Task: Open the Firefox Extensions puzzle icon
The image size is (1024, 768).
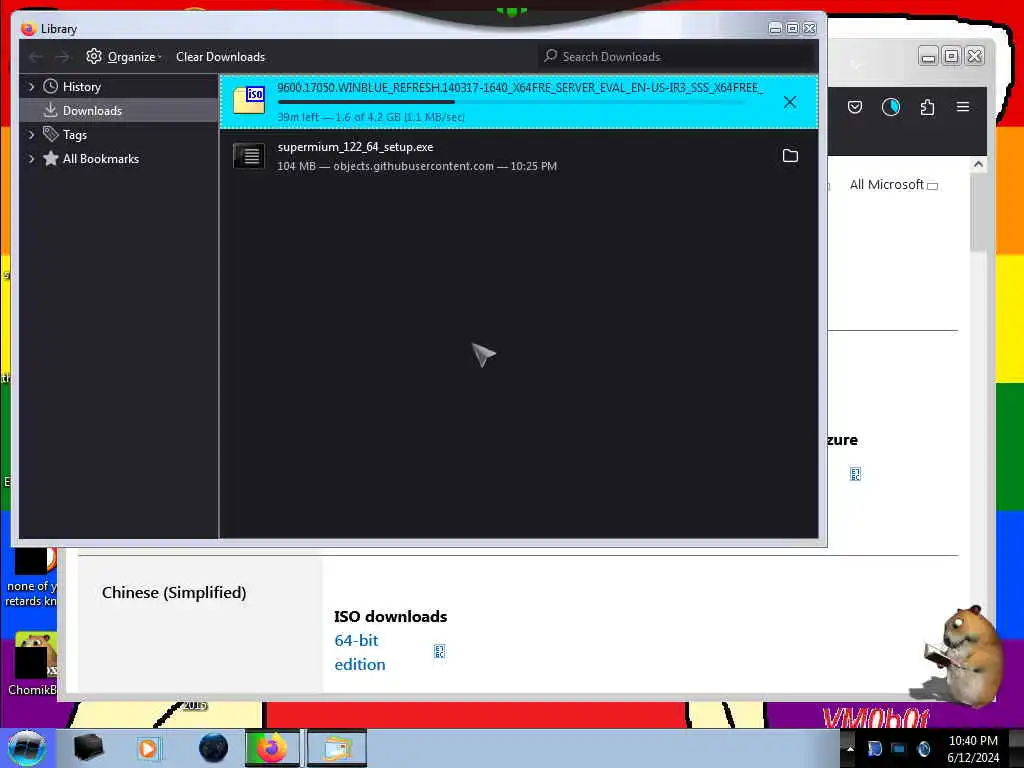Action: pyautogui.click(x=927, y=107)
